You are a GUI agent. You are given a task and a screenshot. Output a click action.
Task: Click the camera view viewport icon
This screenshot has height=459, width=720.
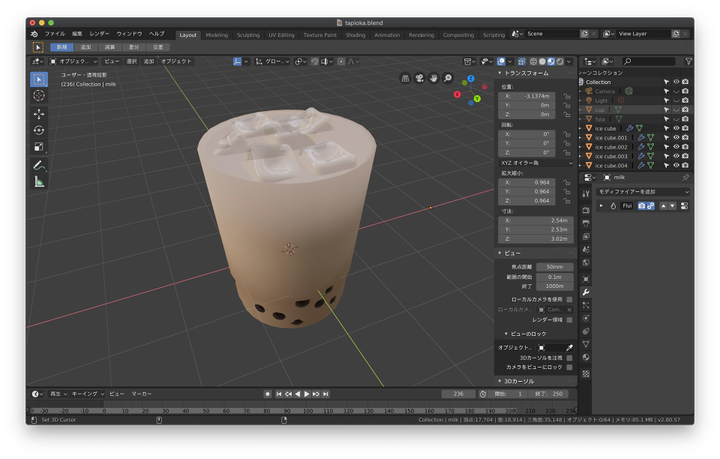419,78
